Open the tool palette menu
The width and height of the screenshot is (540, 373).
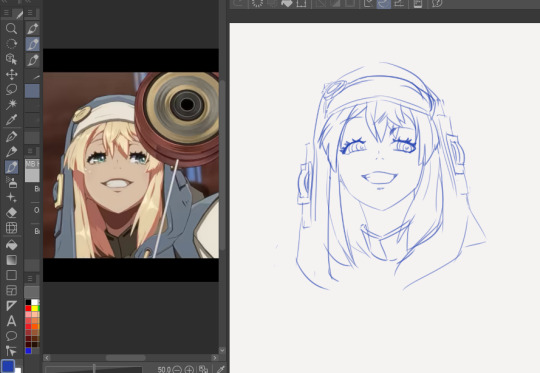(6, 13)
